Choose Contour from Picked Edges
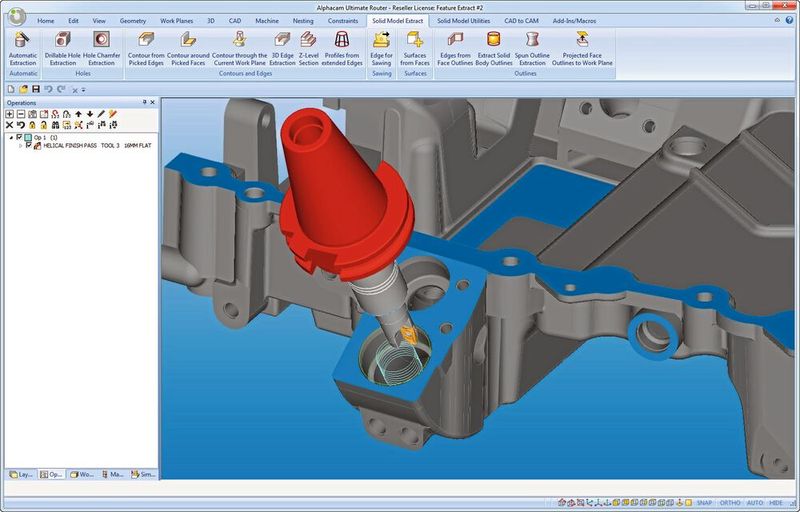800x512 pixels. tap(146, 49)
